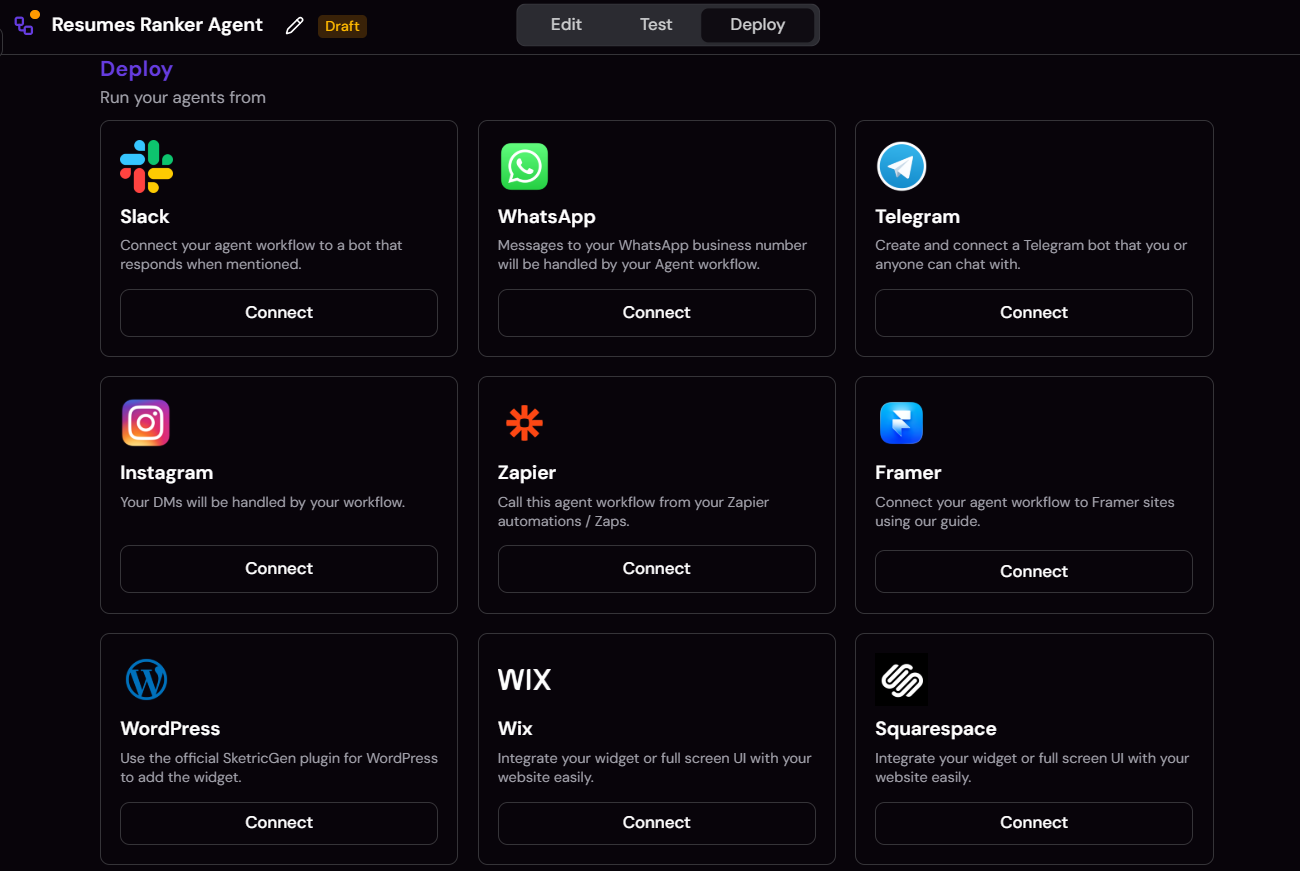The width and height of the screenshot is (1300, 871).
Task: Click the workflow logo icon at top left
Action: coord(26,22)
